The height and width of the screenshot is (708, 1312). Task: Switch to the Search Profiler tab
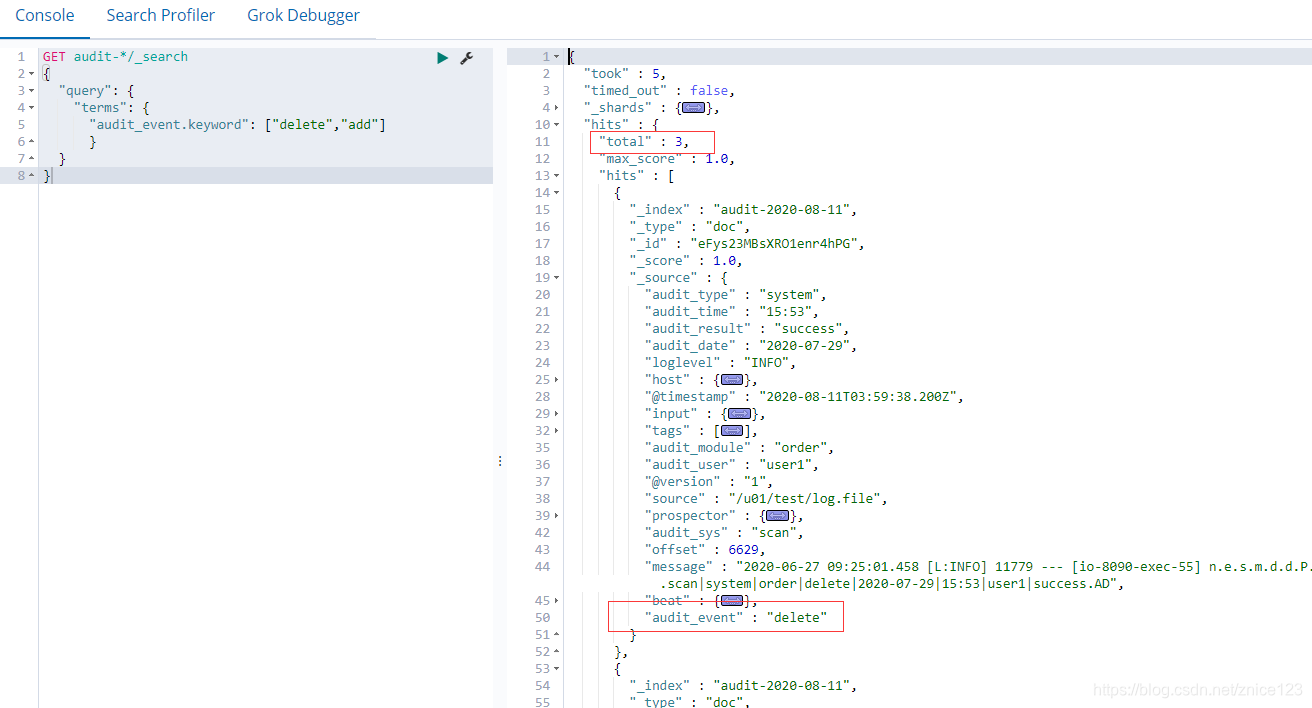click(160, 15)
